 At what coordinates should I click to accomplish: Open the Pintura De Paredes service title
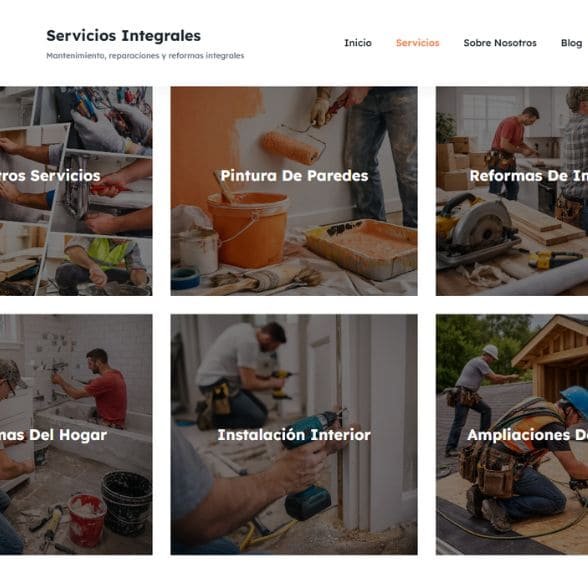pyautogui.click(x=294, y=176)
